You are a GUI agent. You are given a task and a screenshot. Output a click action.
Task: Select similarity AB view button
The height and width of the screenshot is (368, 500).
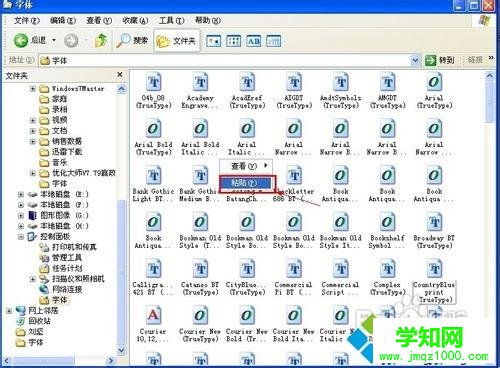(x=254, y=41)
